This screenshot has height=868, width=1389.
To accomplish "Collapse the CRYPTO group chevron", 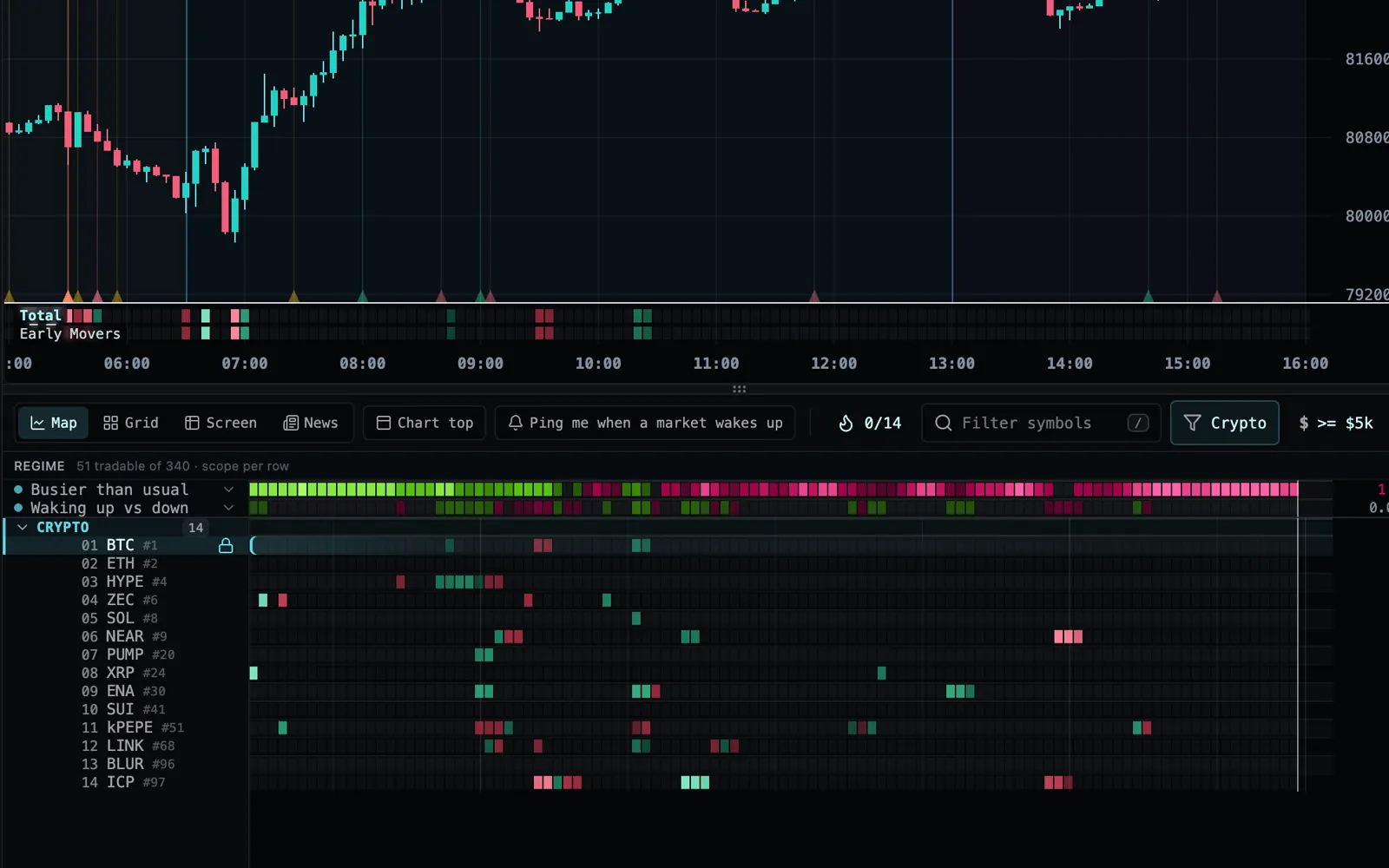I will [x=23, y=527].
